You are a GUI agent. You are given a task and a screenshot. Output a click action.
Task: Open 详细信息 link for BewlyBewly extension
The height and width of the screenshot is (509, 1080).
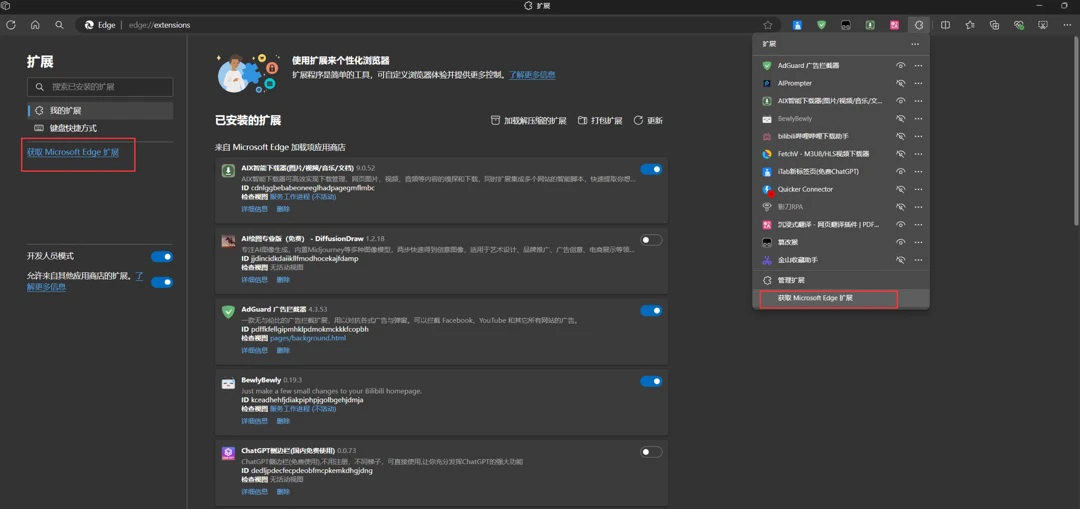(x=254, y=421)
